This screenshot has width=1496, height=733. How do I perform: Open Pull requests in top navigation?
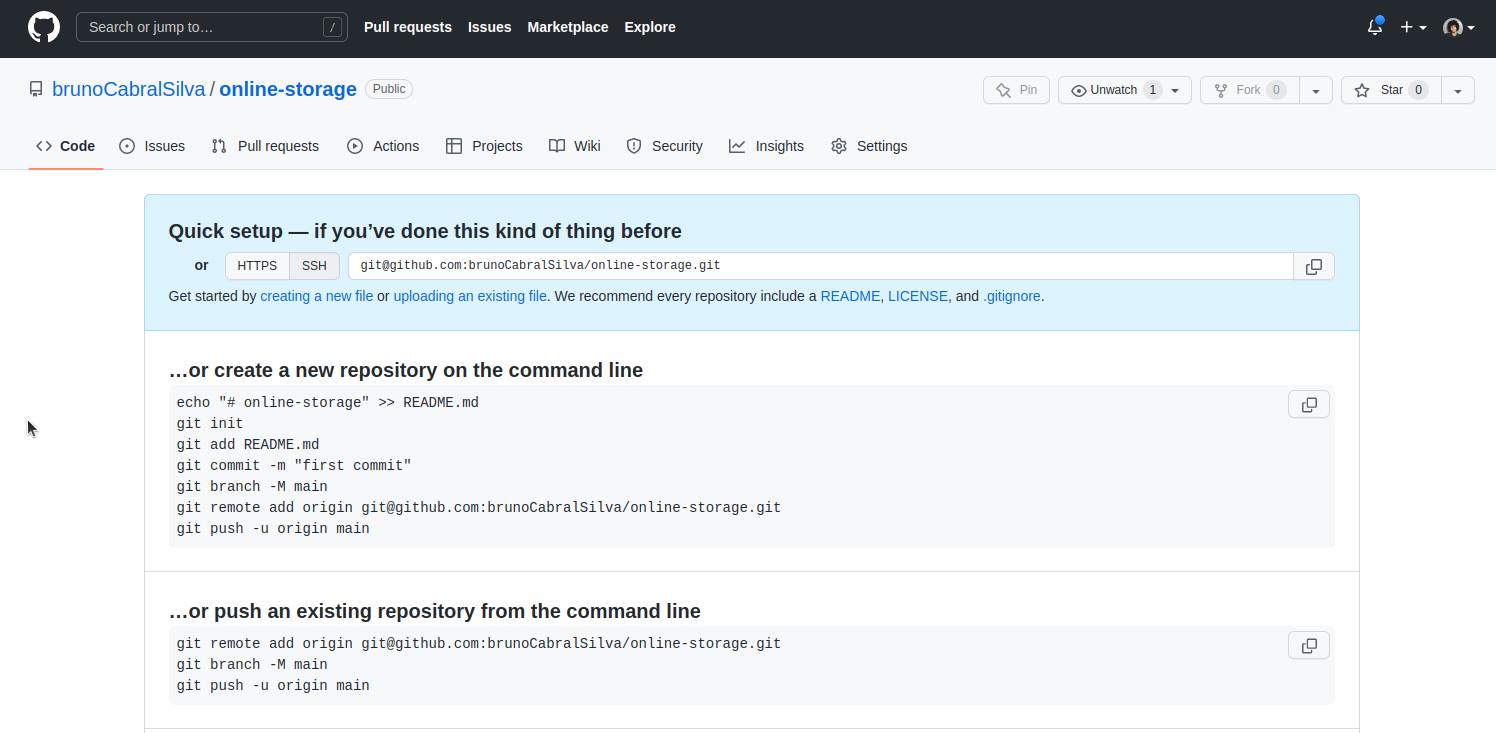tap(408, 27)
